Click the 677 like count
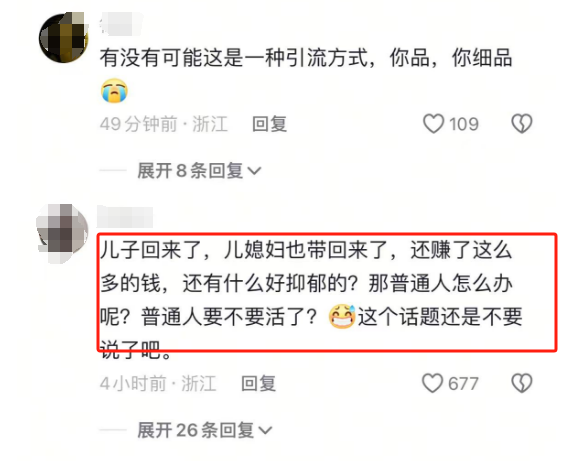Screen dimensions: 579x461 [463, 383]
